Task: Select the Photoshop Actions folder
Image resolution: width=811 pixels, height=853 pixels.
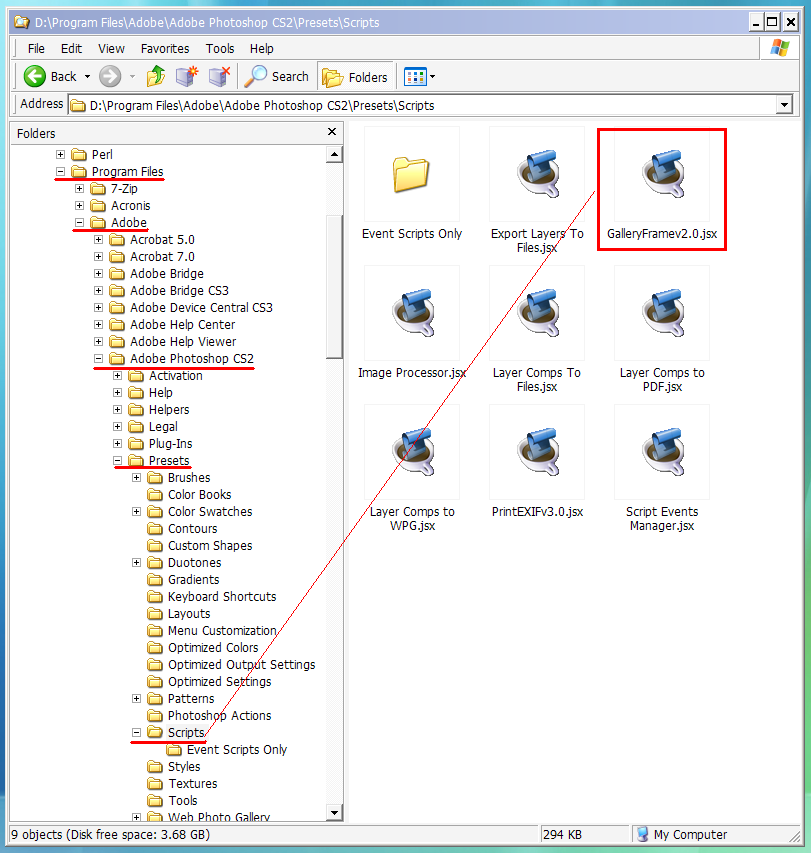Action: click(219, 716)
